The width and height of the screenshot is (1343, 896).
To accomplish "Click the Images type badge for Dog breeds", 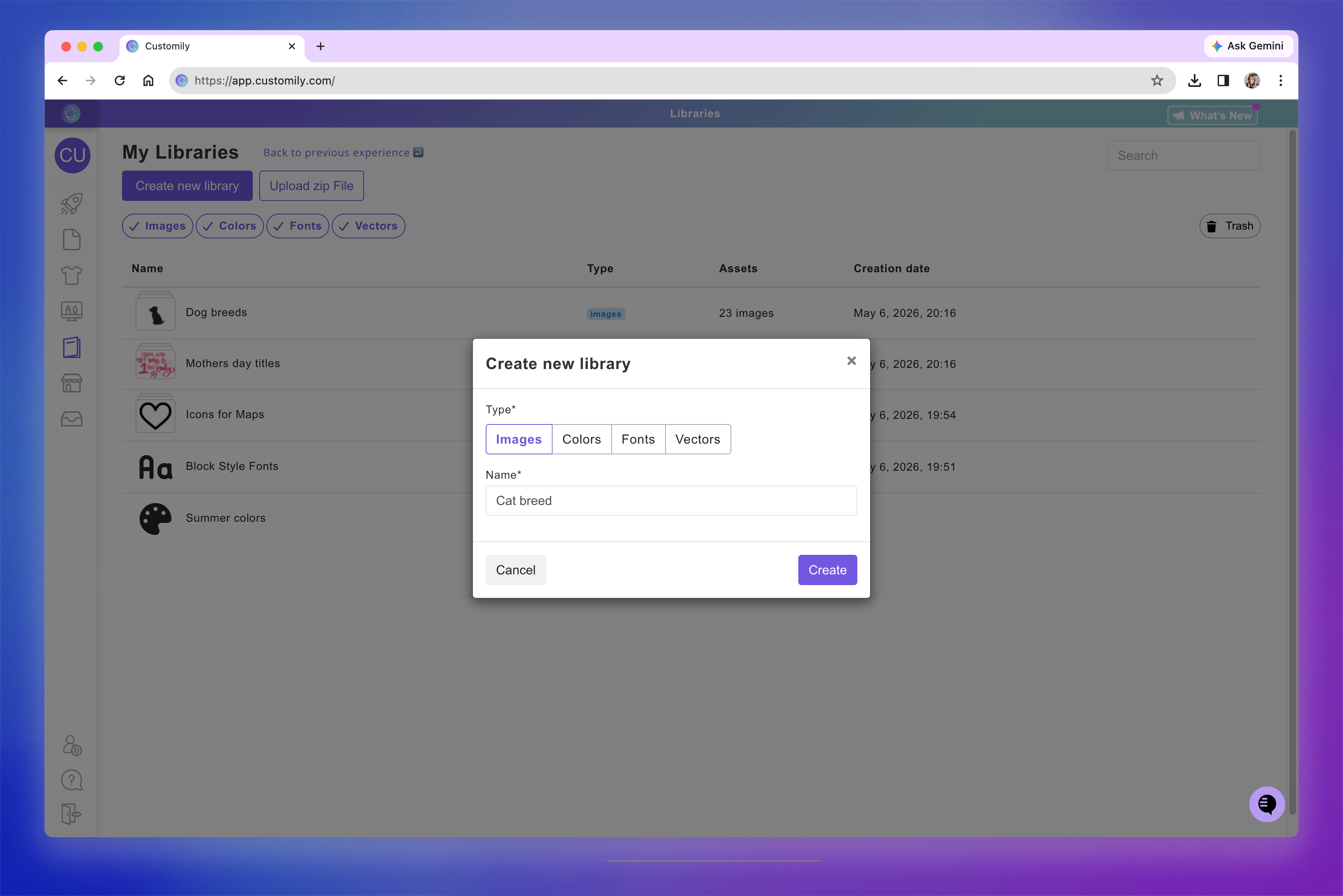I will click(x=605, y=314).
